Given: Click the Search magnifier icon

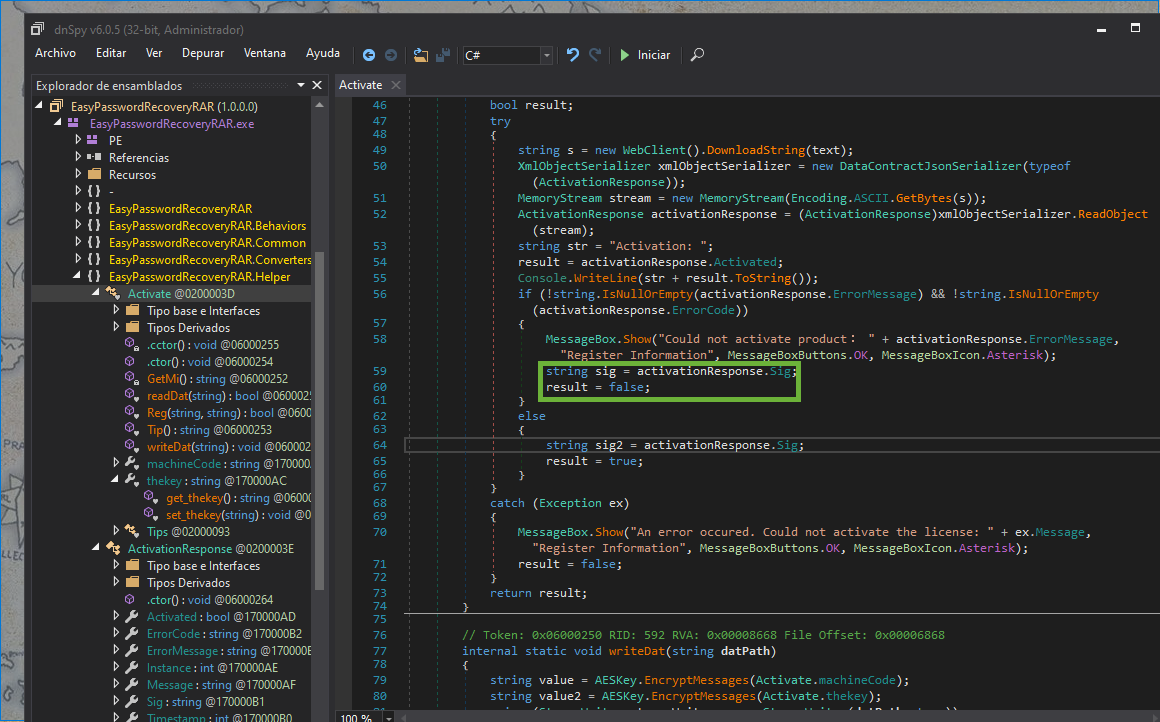Looking at the screenshot, I should point(698,55).
